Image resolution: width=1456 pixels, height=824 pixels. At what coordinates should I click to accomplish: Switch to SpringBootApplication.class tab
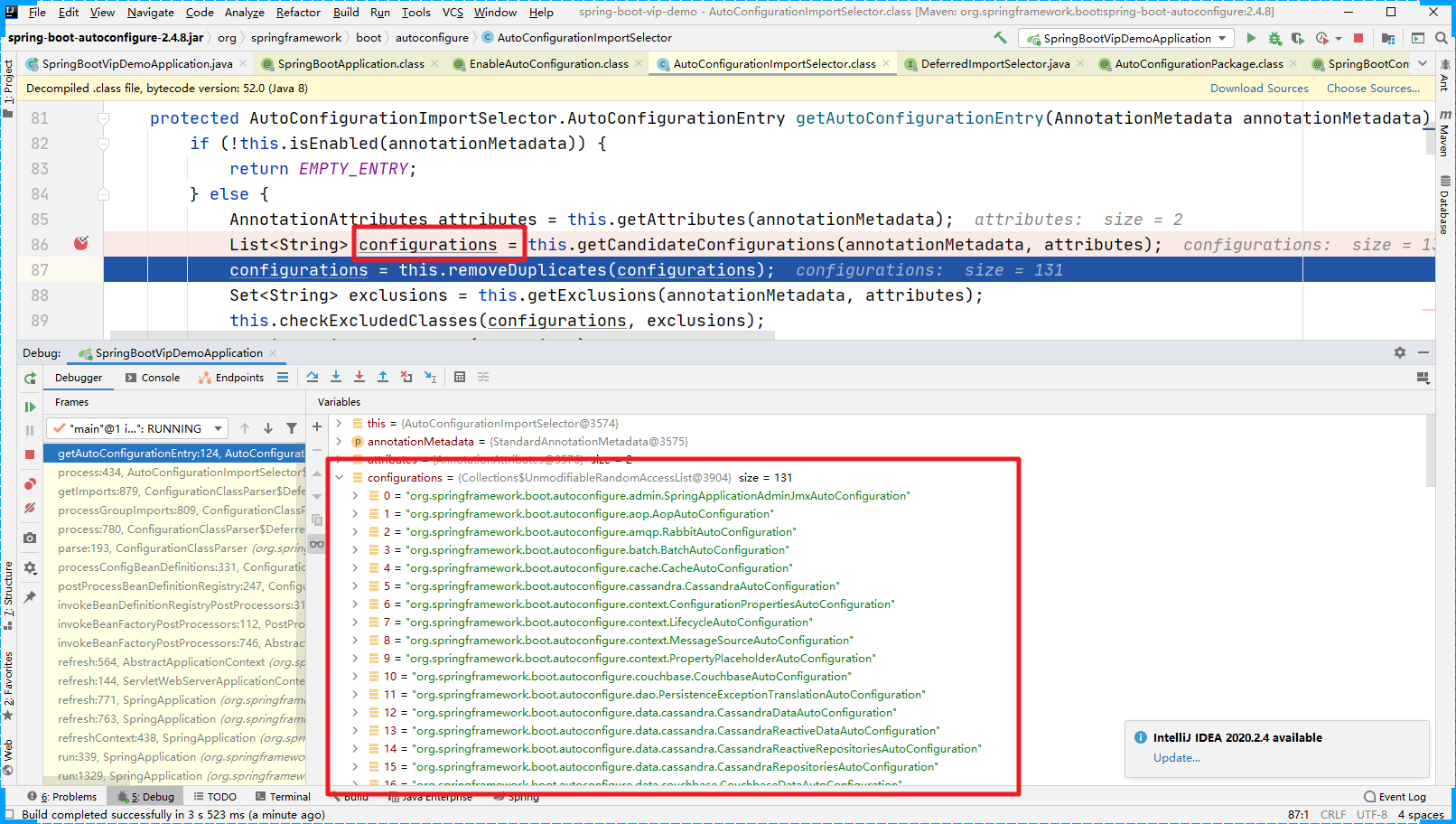pyautogui.click(x=350, y=63)
